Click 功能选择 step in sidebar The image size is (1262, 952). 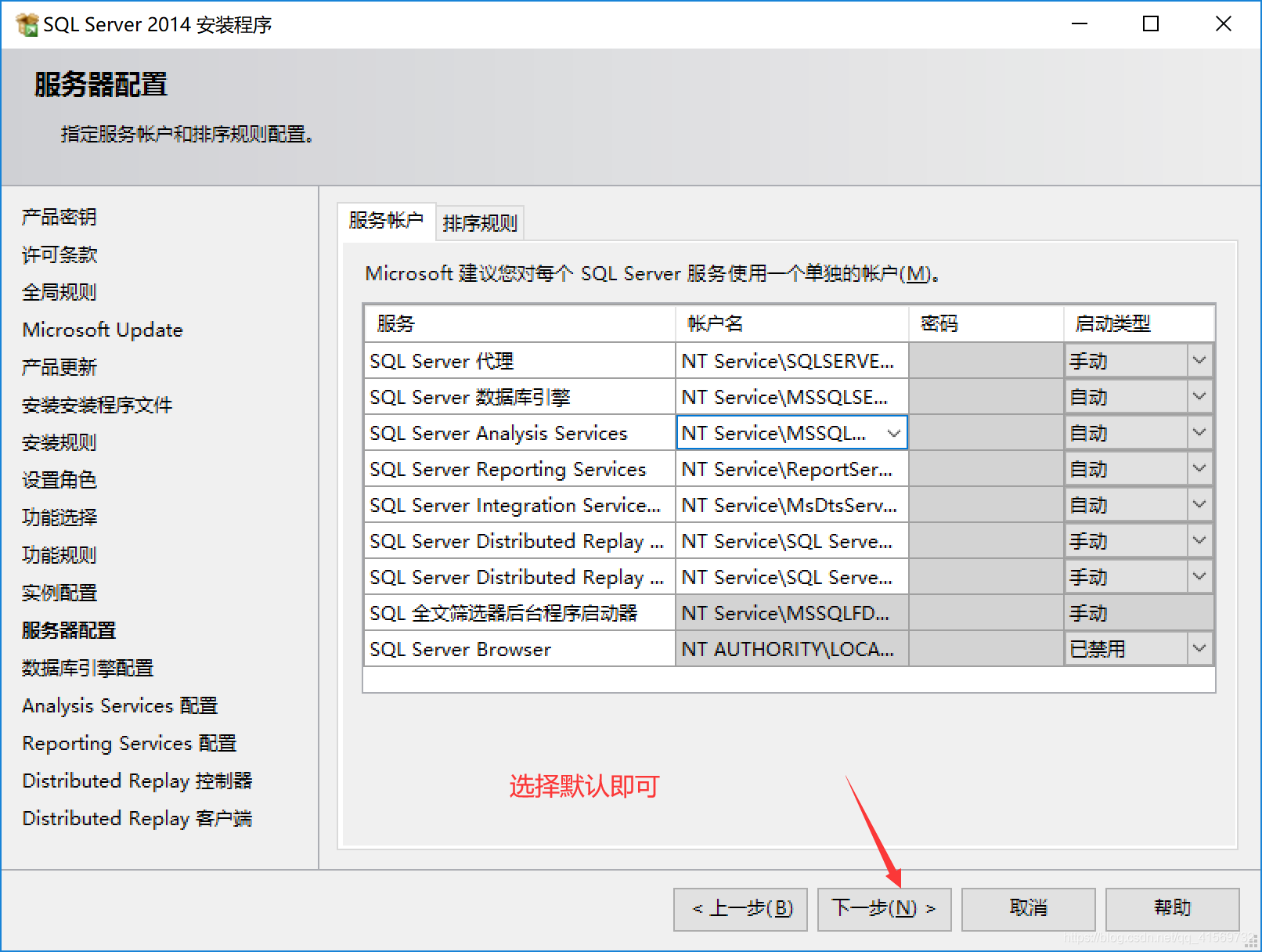click(59, 517)
